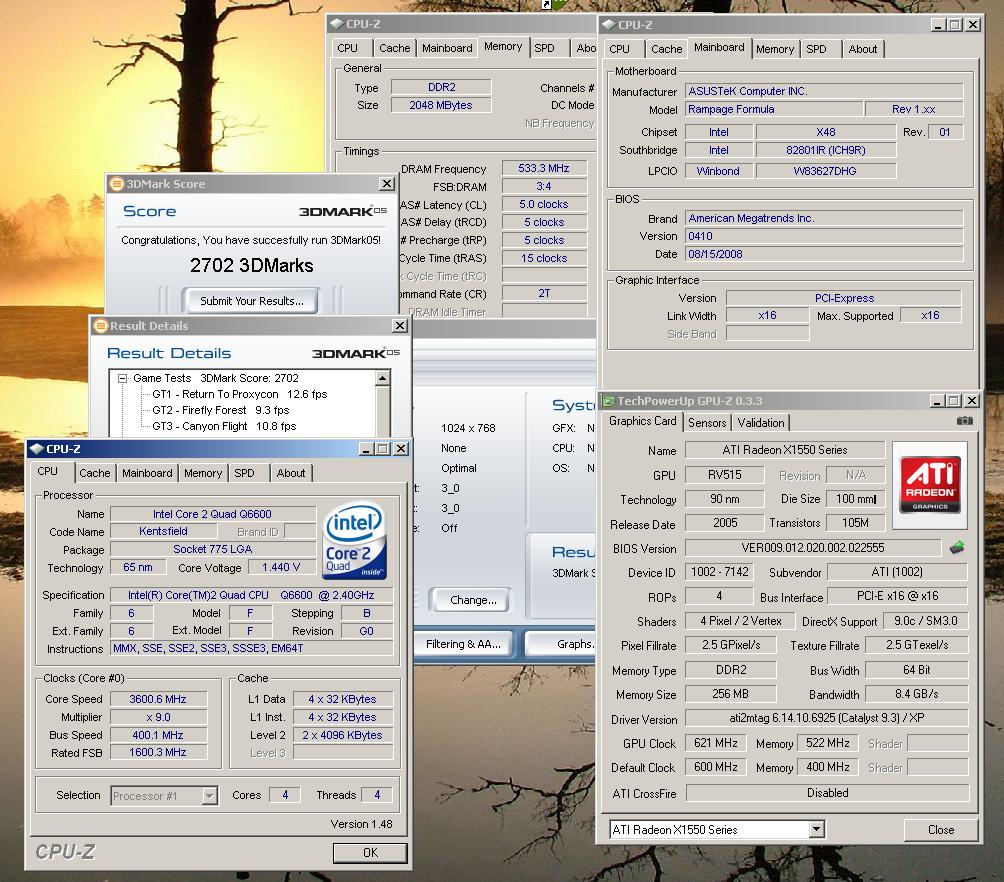Click the Rated FSB 1600.3 MHz value
Screen dimensions: 1004x882
click(158, 752)
